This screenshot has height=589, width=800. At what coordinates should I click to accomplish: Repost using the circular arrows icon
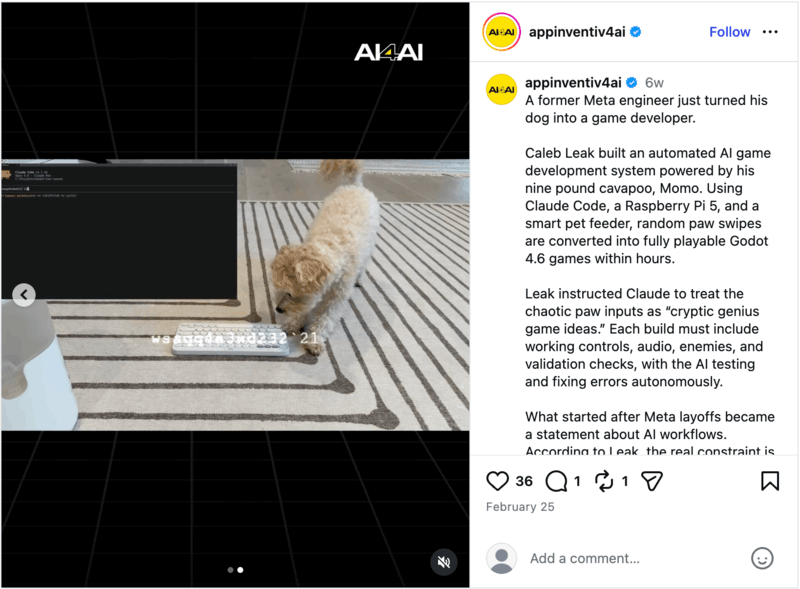[x=604, y=481]
